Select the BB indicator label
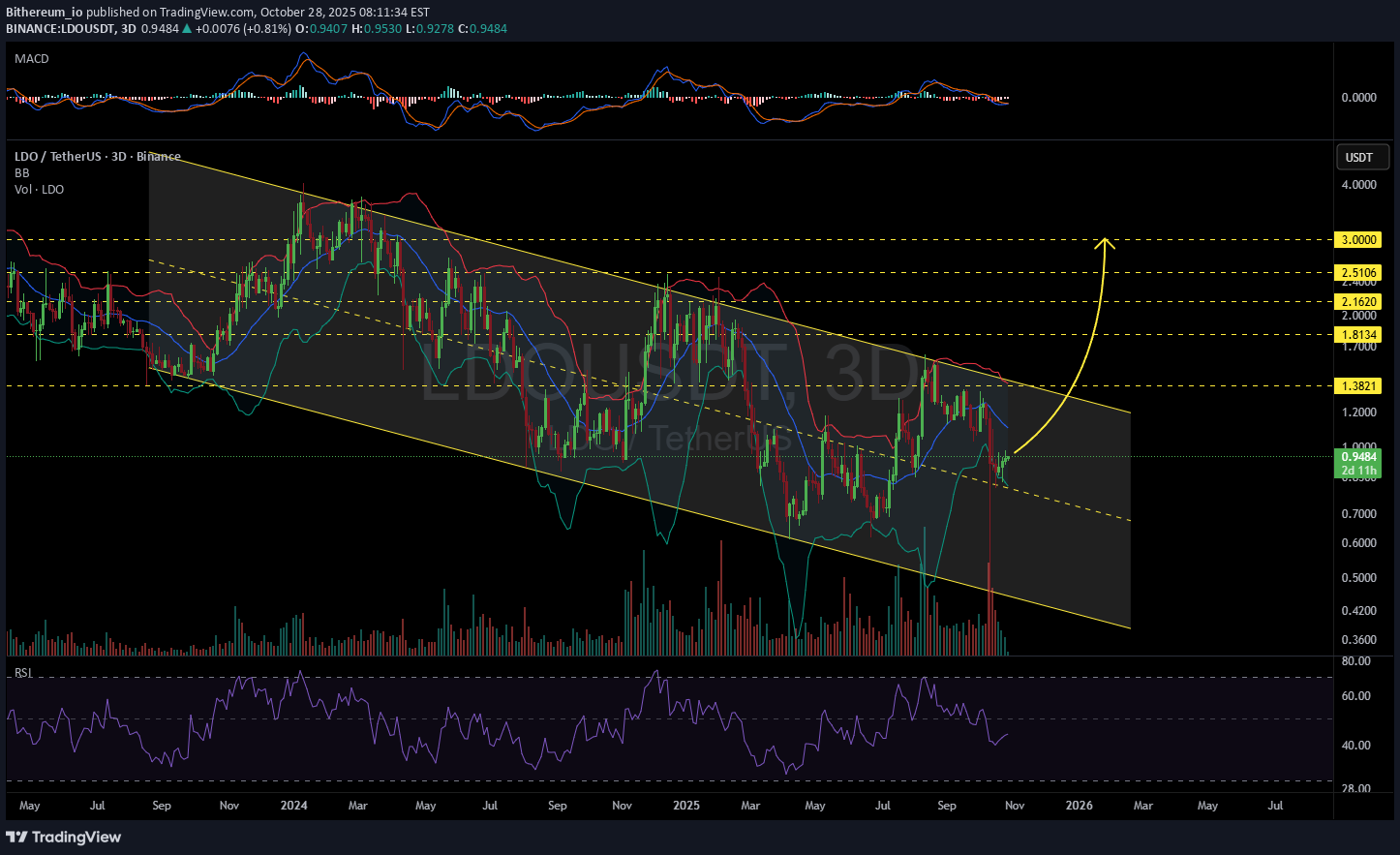The height and width of the screenshot is (855, 1400). tap(22, 173)
